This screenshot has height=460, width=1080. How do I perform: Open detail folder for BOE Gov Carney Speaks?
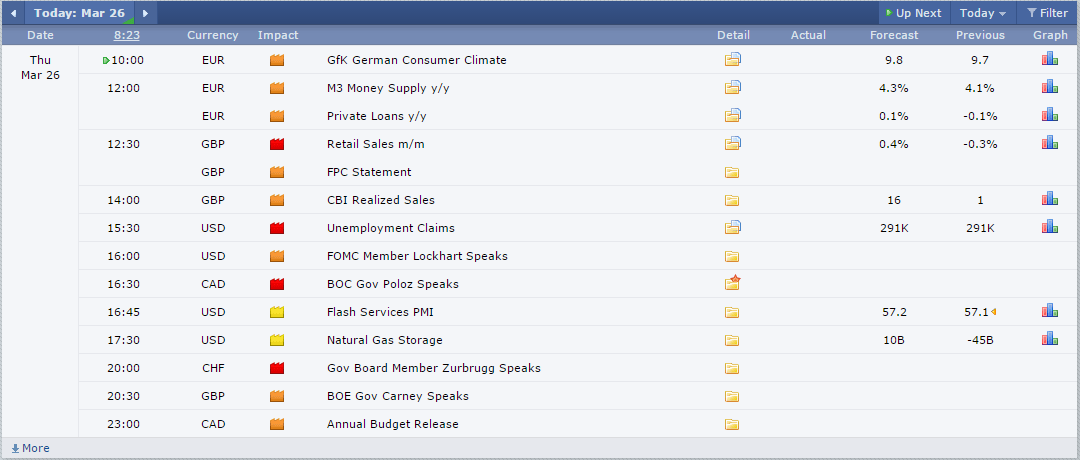coord(731,396)
